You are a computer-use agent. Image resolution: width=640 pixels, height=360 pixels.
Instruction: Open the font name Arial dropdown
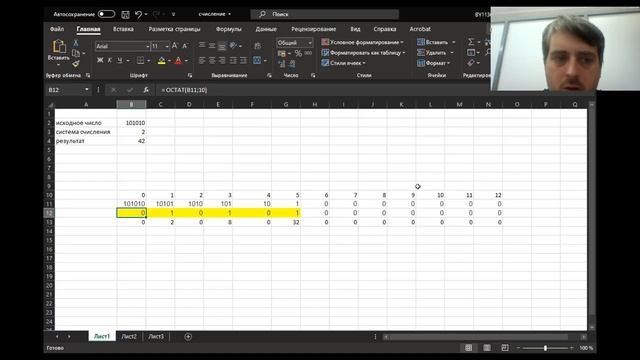pyautogui.click(x=147, y=46)
